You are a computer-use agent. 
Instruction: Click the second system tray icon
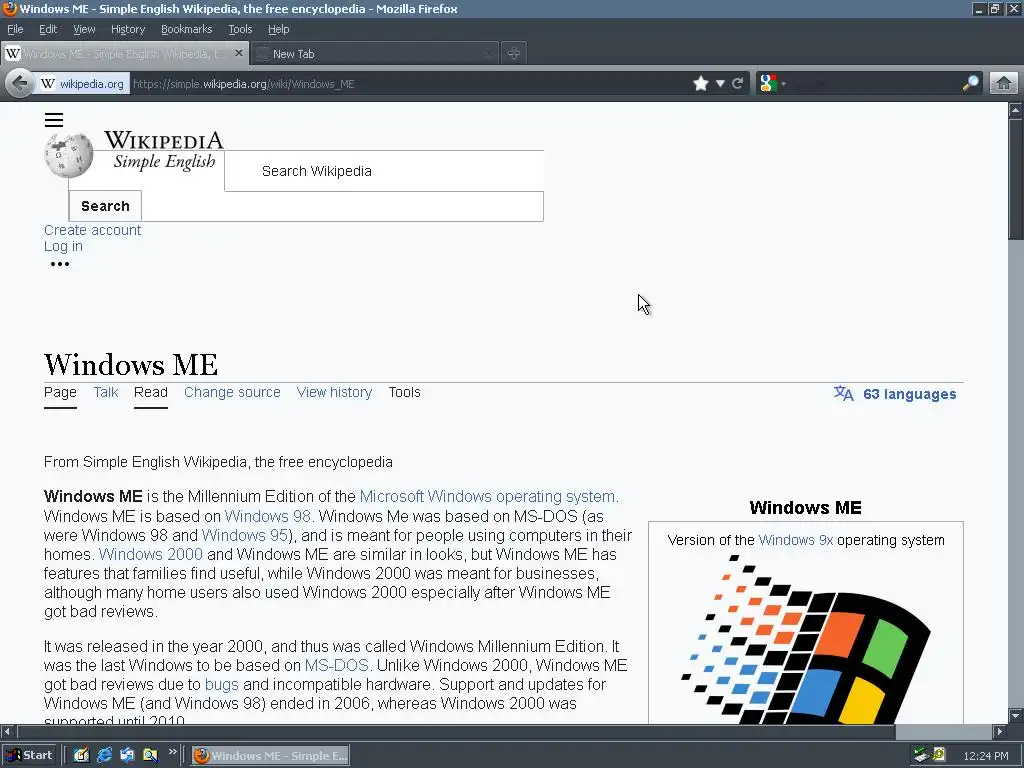pyautogui.click(x=938, y=756)
